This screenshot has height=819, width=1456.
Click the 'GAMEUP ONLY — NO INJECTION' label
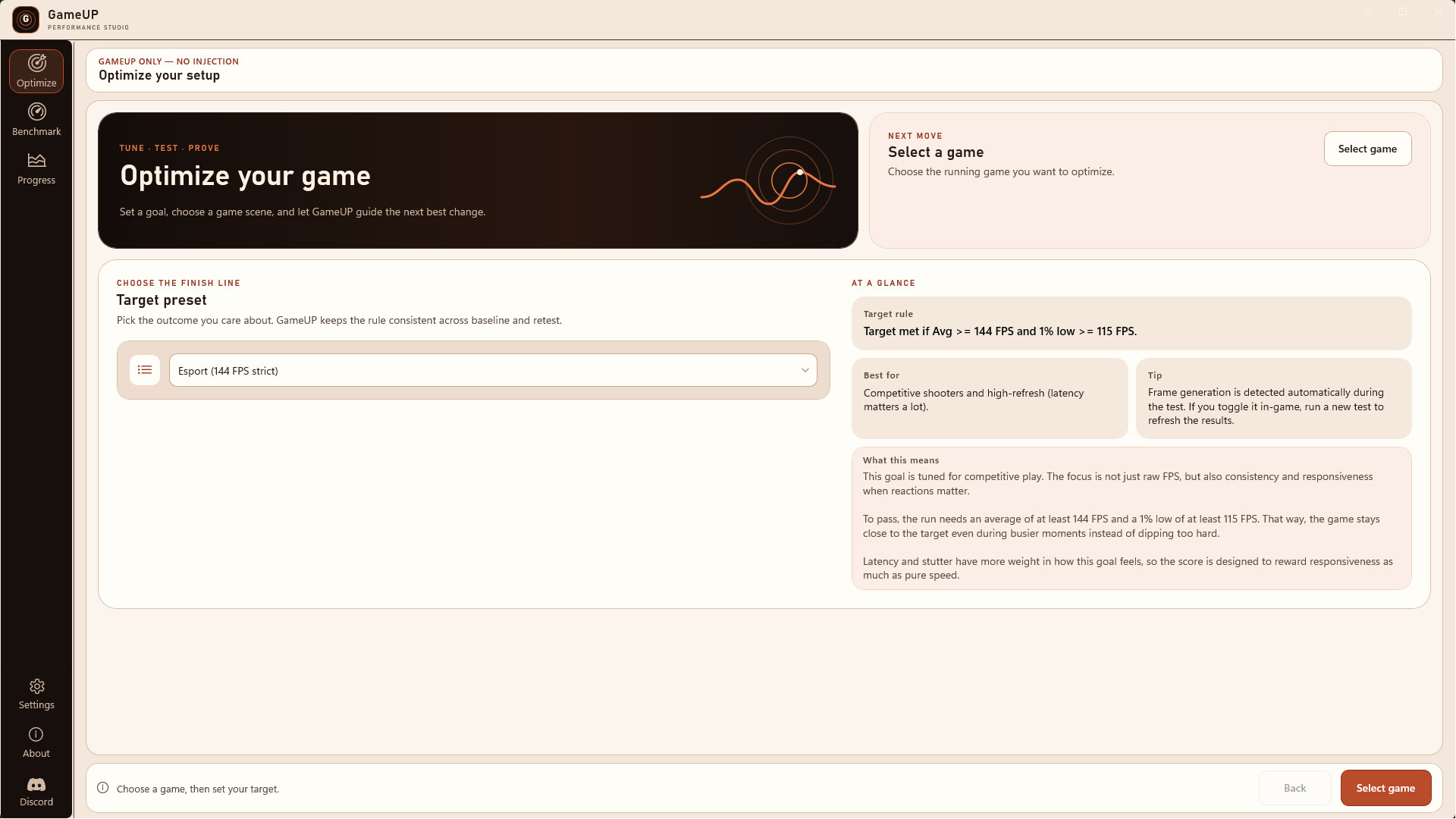(168, 61)
